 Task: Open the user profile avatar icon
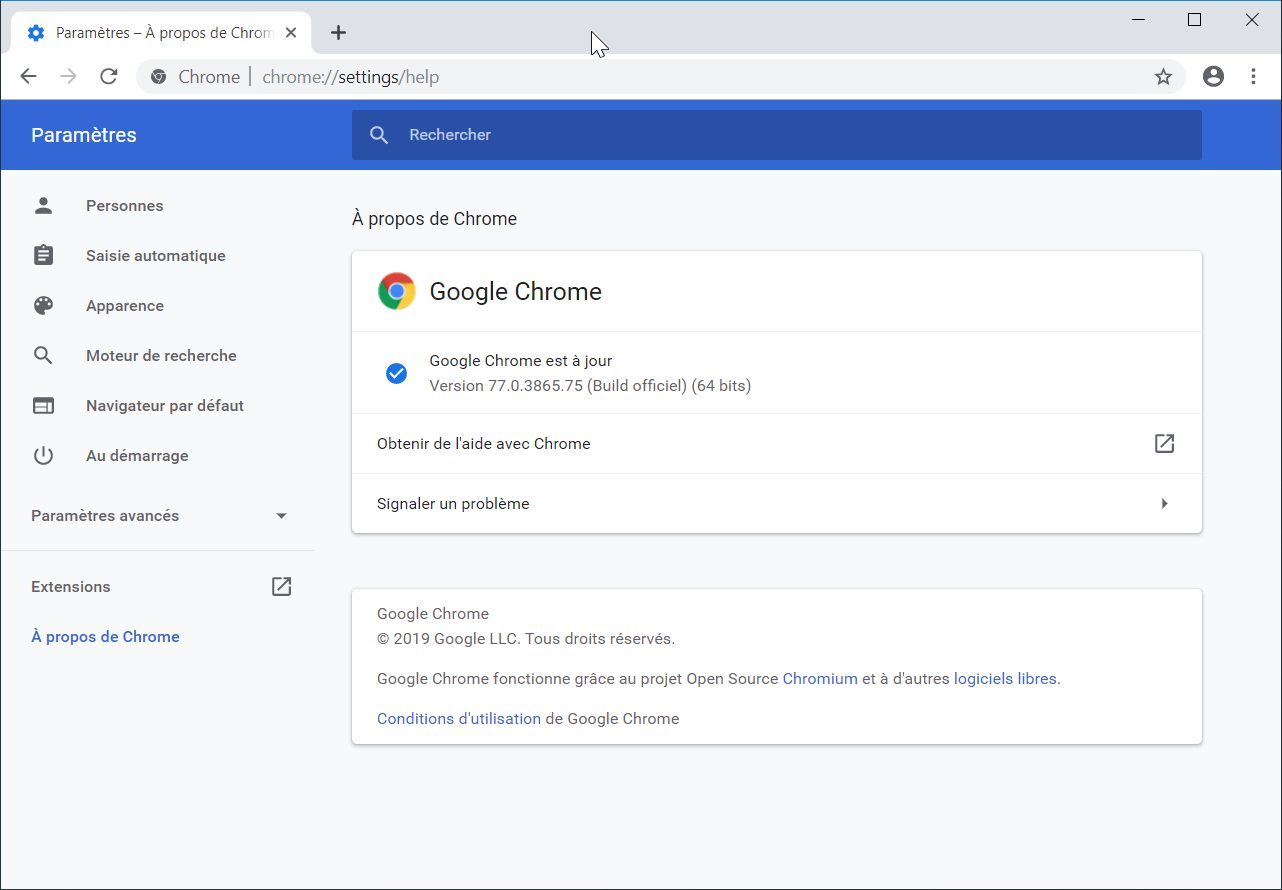tap(1213, 76)
